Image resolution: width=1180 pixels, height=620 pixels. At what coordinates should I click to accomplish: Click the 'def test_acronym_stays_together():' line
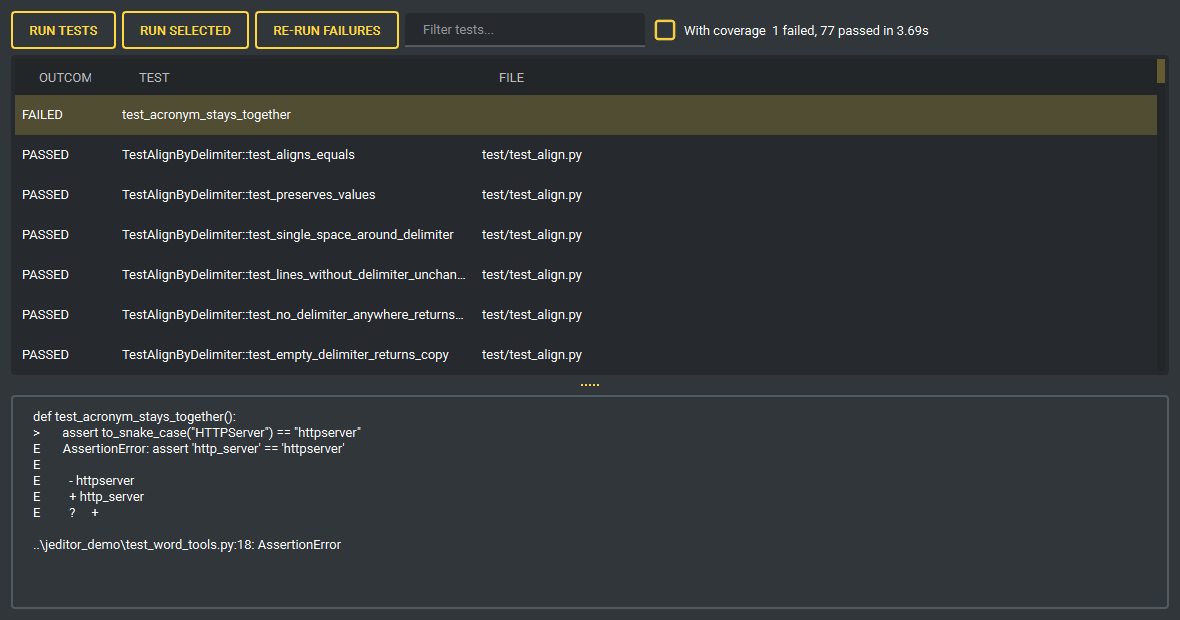(x=135, y=417)
